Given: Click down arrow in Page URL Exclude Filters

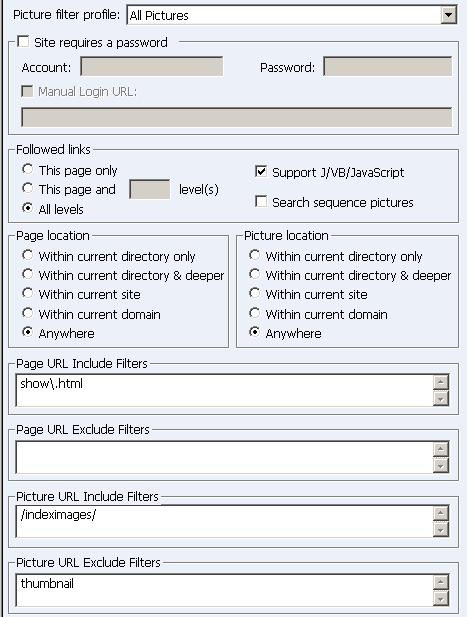Looking at the screenshot, I should 441,466.
